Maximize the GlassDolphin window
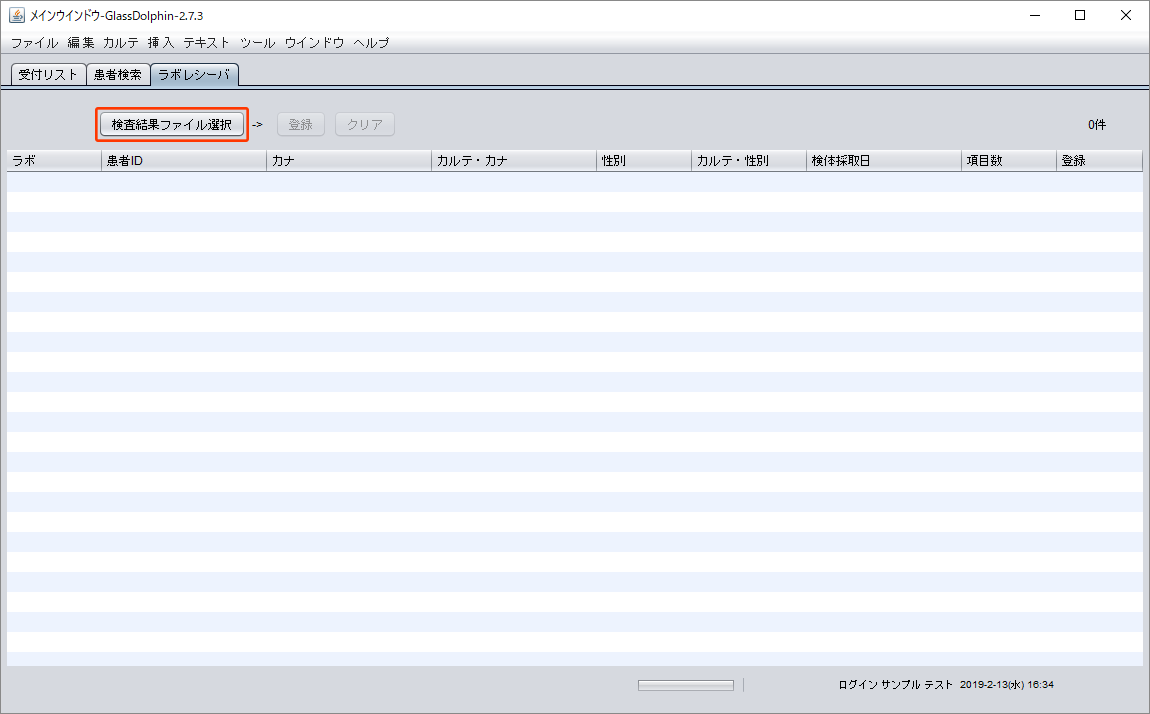The image size is (1150, 714). click(1080, 15)
